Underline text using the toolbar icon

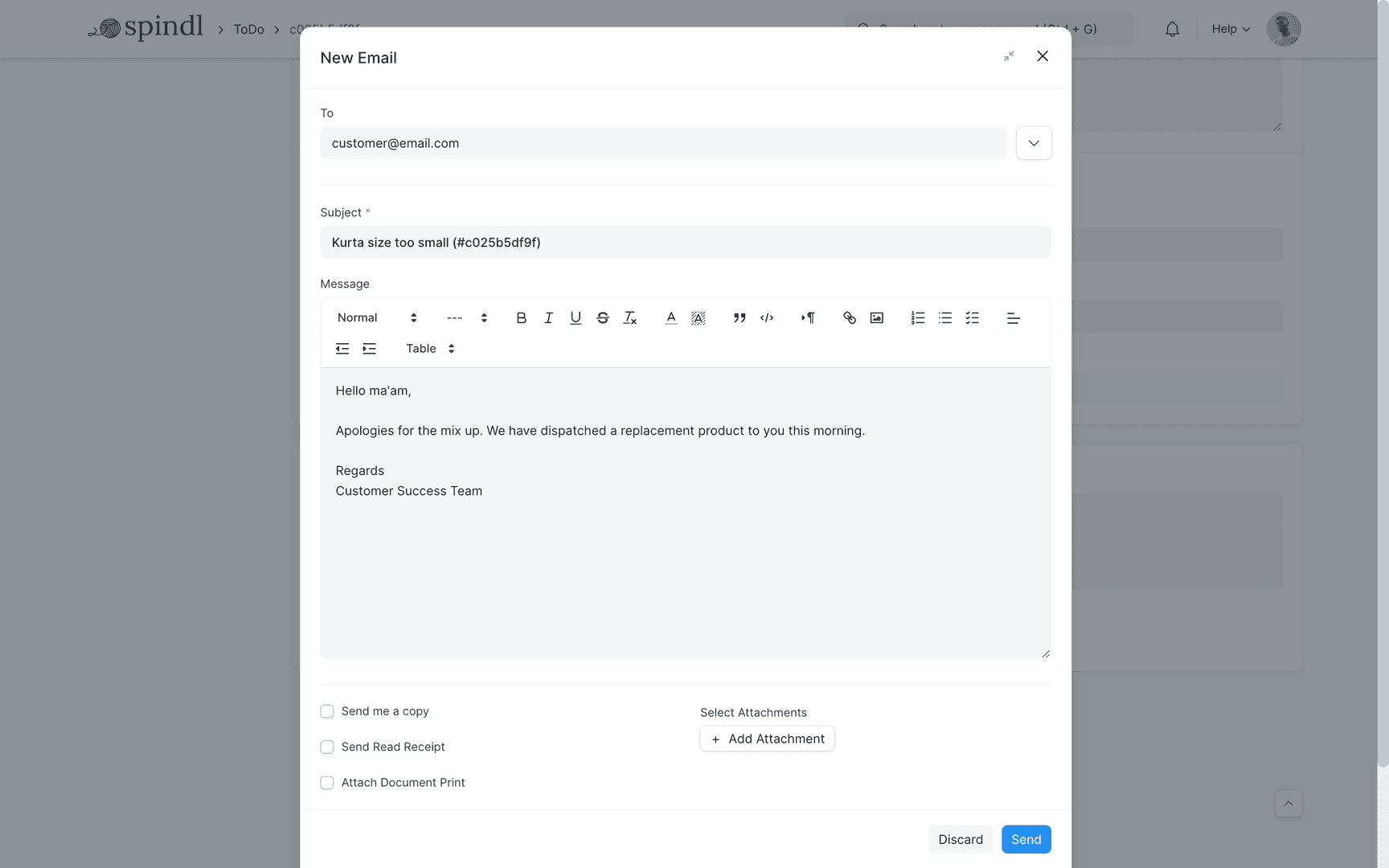pyautogui.click(x=576, y=317)
